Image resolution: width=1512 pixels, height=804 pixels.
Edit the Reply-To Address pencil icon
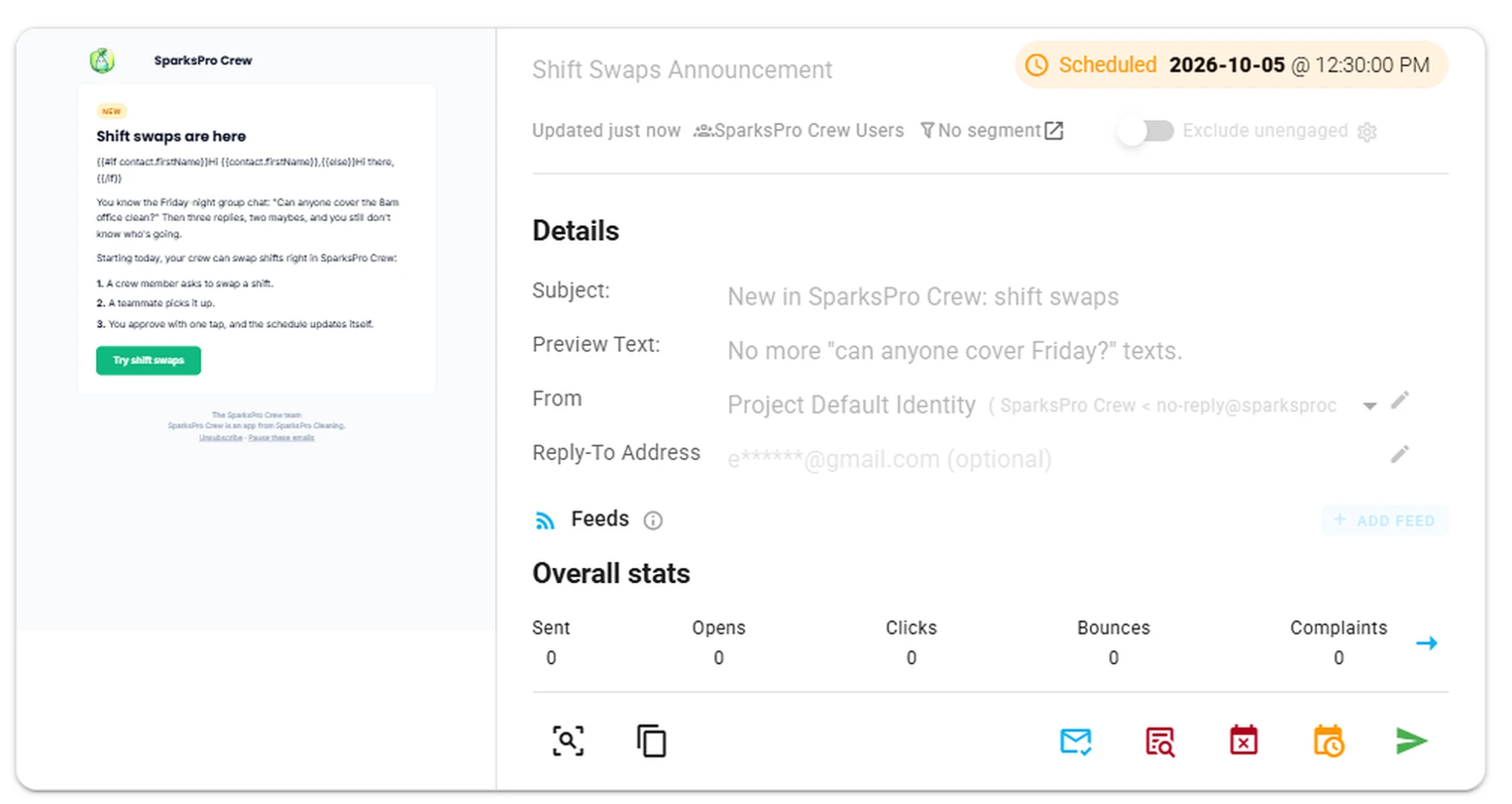tap(1400, 454)
